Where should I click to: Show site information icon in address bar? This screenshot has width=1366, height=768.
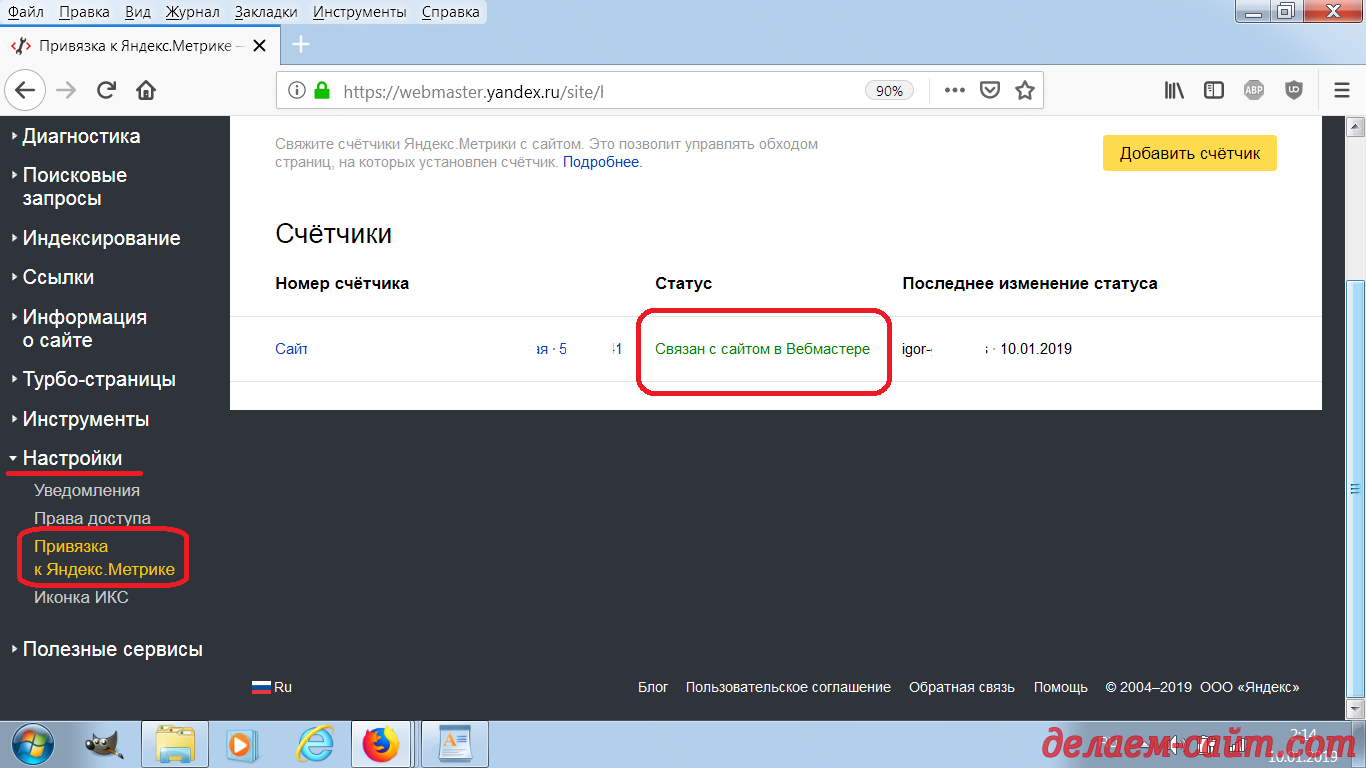(296, 90)
